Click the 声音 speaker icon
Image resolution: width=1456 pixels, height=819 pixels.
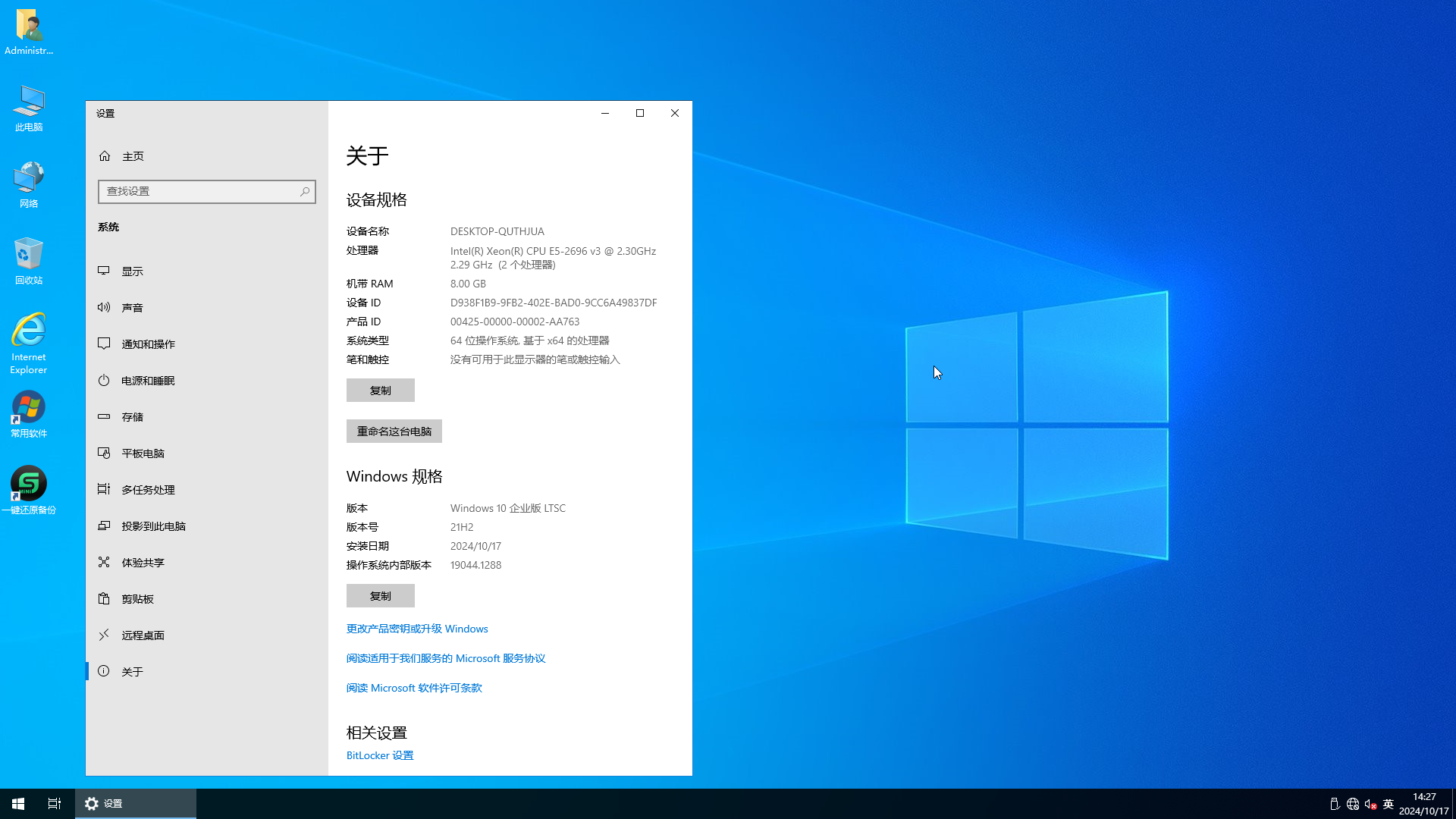pyautogui.click(x=104, y=307)
